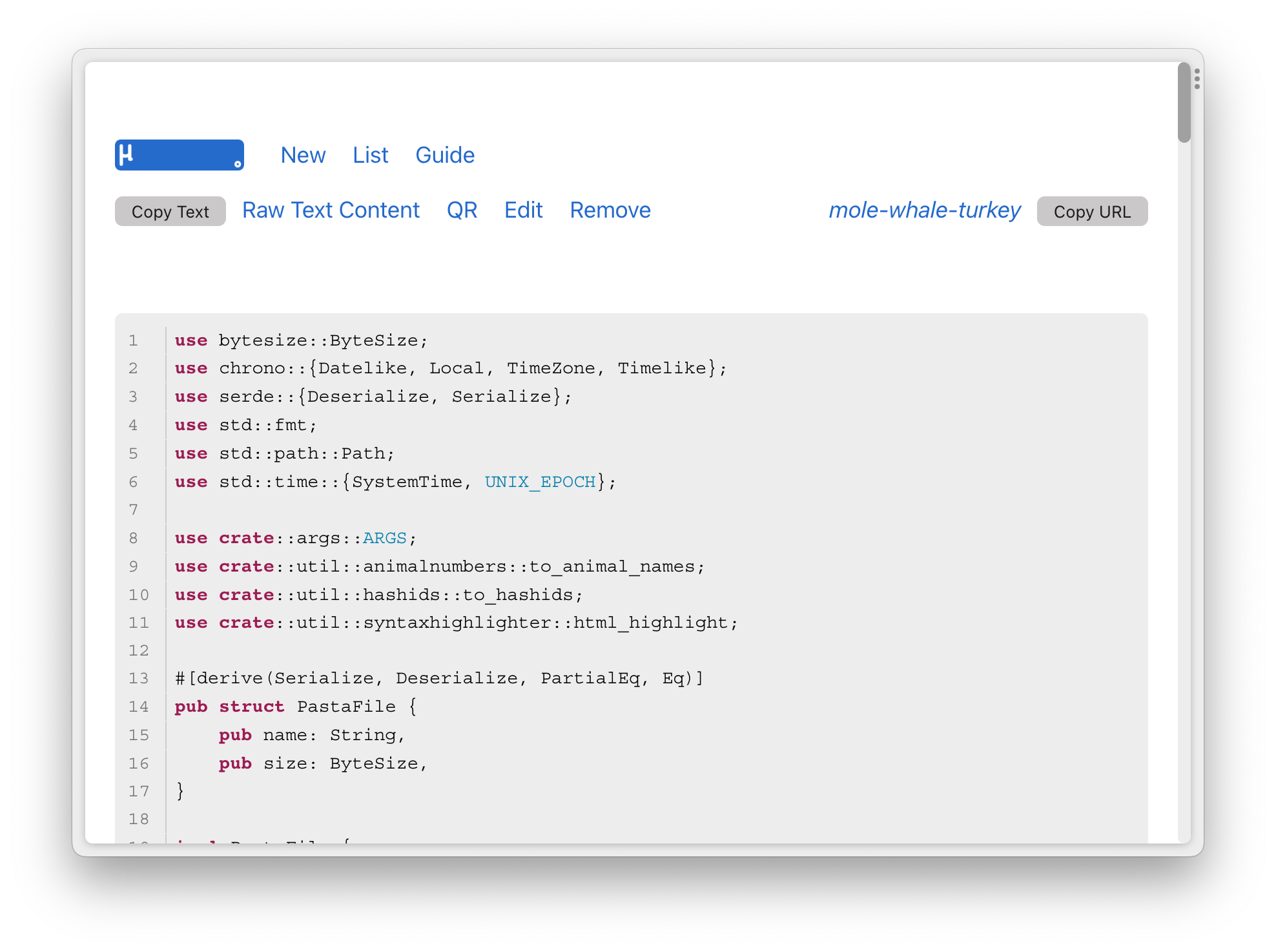This screenshot has height=952, width=1276.
Task: Click 'pub size: ByteSize,' field line
Action: 323,763
